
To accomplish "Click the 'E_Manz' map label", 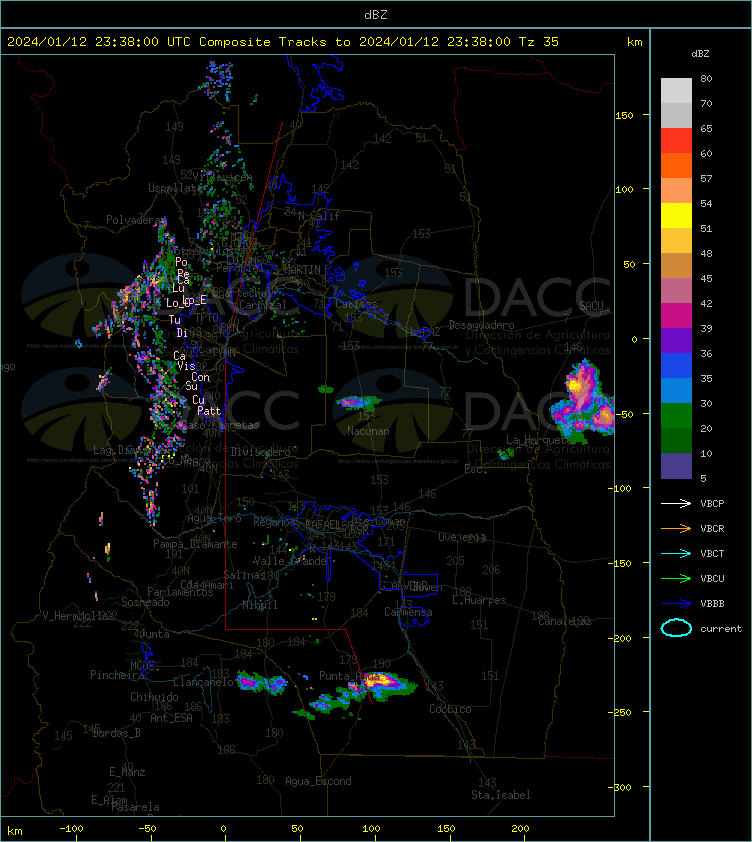I will point(127,772).
